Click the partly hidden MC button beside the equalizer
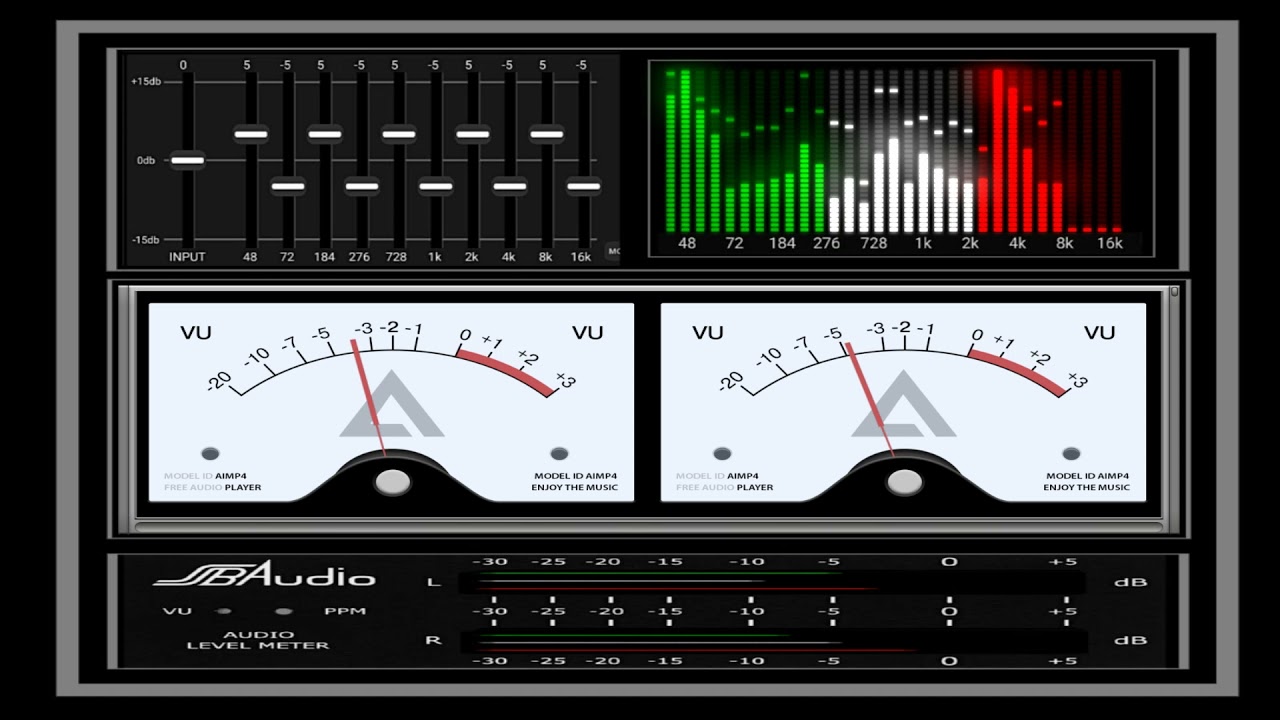Image resolution: width=1280 pixels, height=720 pixels. (613, 251)
